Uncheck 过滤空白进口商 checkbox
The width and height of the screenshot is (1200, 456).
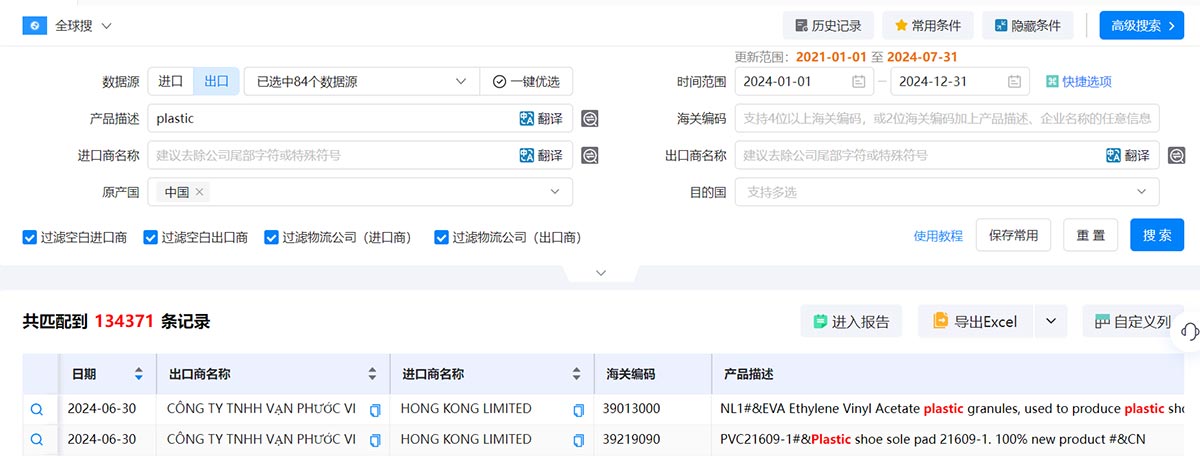click(x=30, y=238)
